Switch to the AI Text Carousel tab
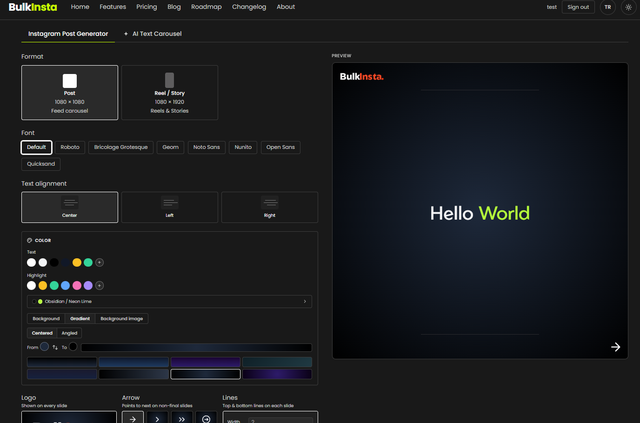Viewport: 640px width, 423px height. (x=153, y=34)
